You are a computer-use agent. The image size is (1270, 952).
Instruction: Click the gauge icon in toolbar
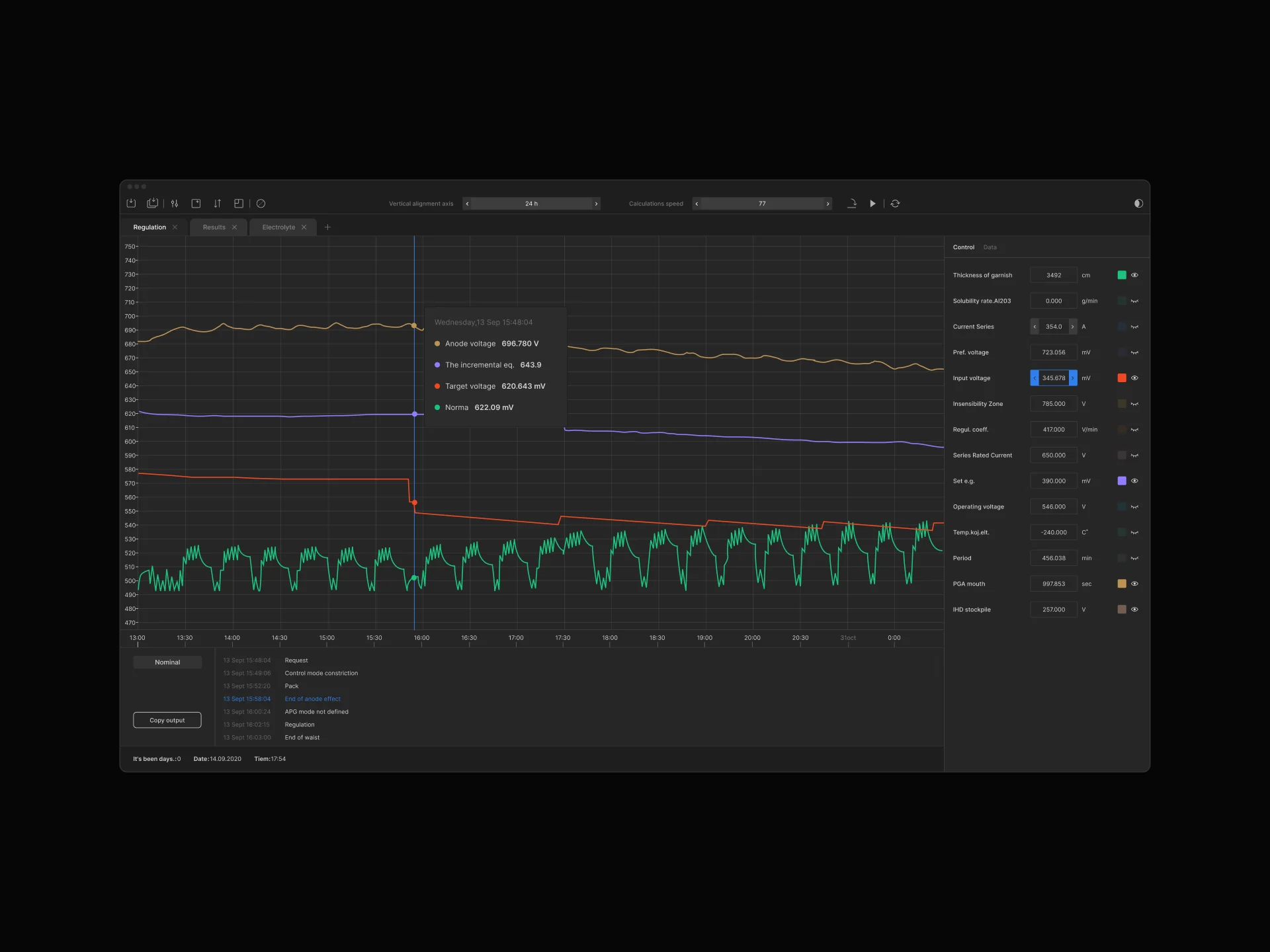(261, 204)
